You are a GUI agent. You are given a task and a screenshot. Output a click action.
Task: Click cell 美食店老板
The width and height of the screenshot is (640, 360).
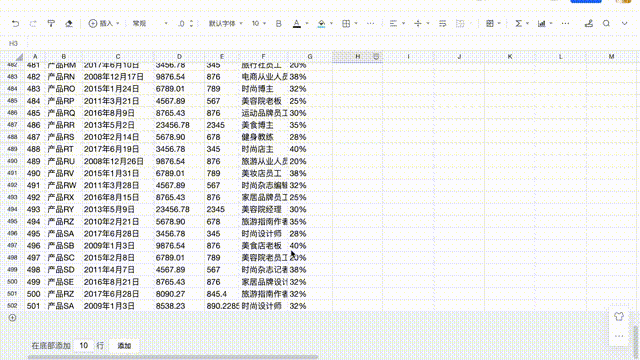(x=262, y=246)
